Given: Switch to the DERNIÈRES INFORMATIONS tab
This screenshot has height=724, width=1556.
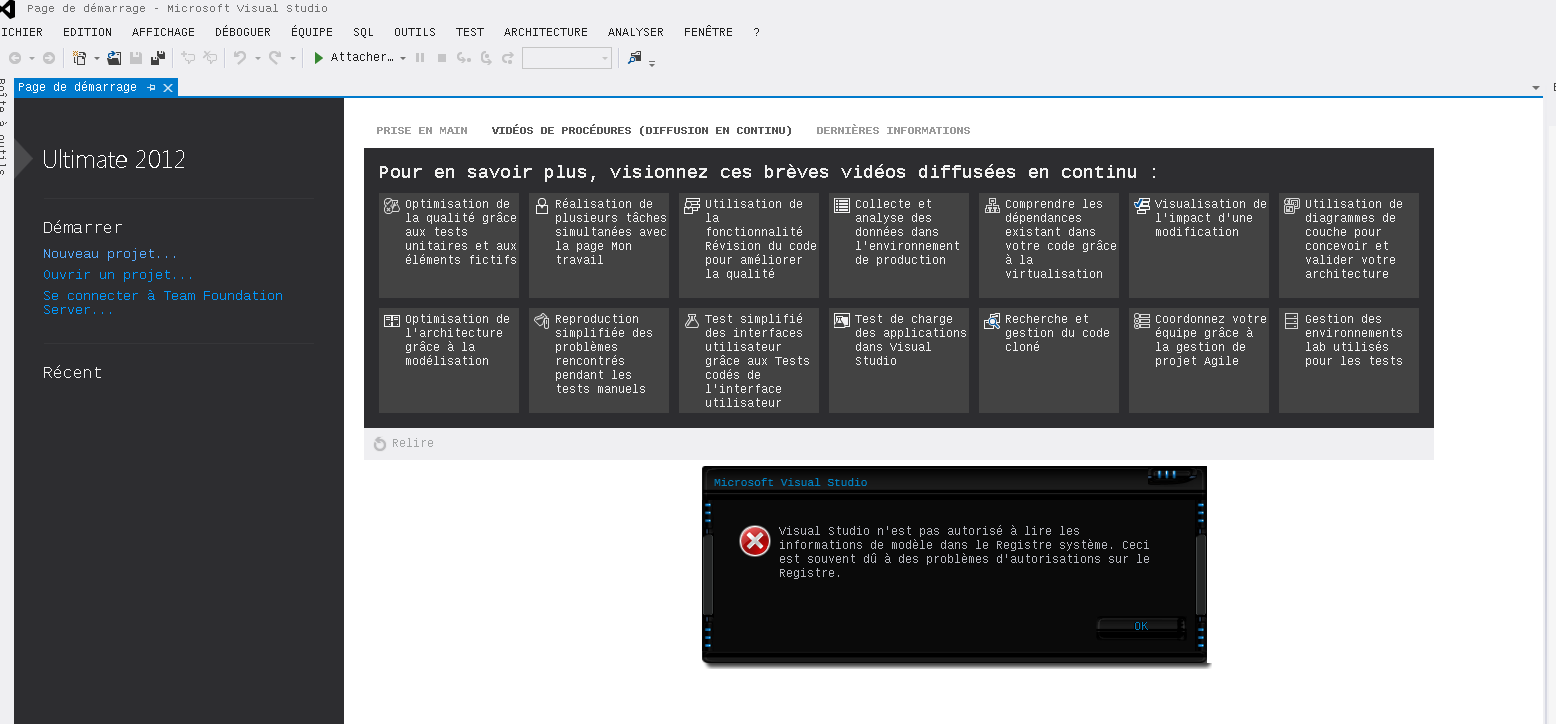Looking at the screenshot, I should [893, 131].
